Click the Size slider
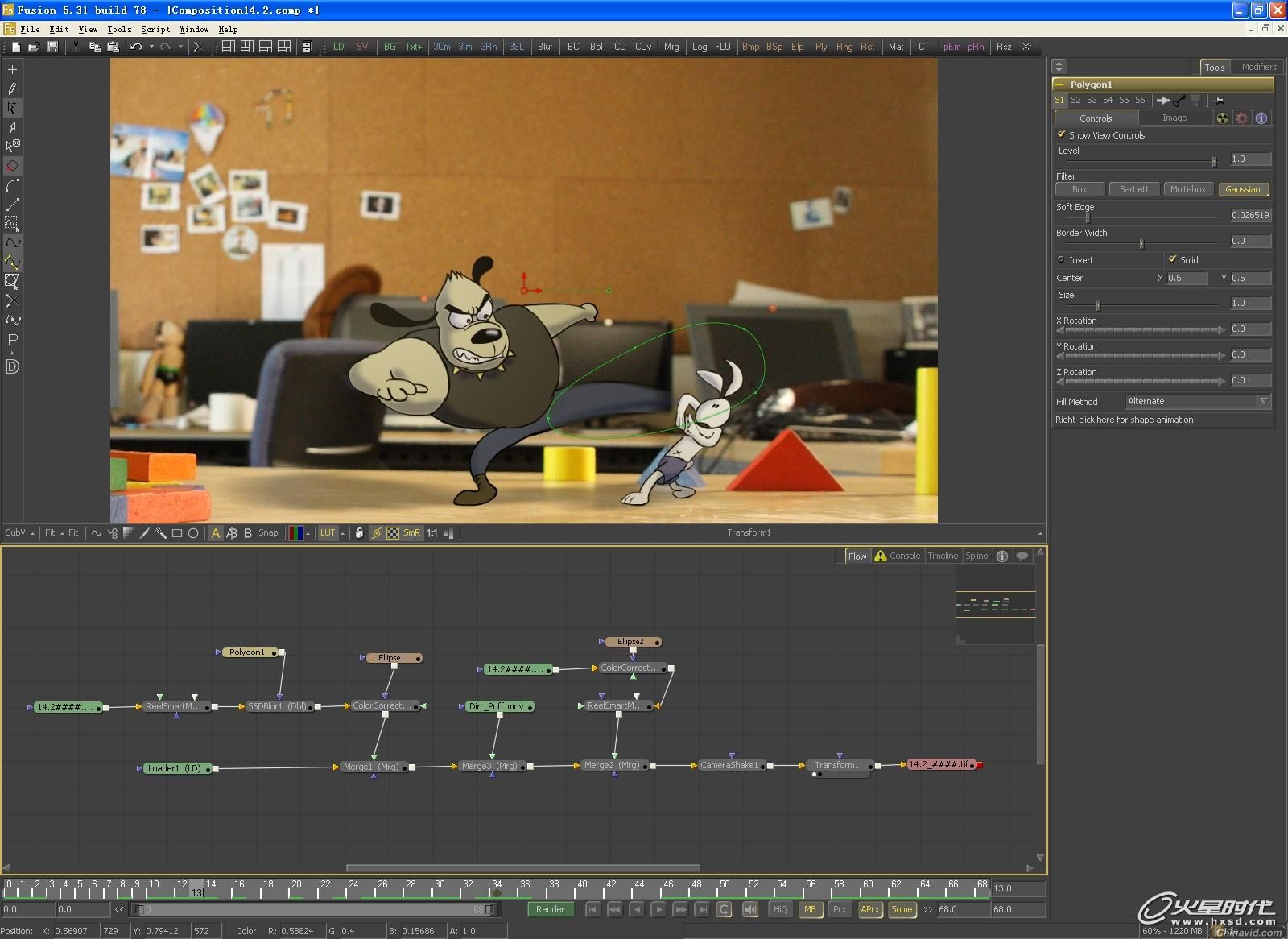Image resolution: width=1288 pixels, height=939 pixels. 1141,305
